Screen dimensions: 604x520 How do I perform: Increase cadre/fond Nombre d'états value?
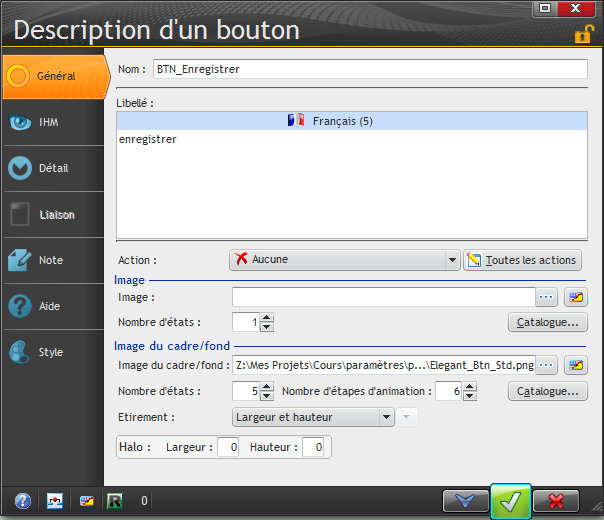coord(267,386)
